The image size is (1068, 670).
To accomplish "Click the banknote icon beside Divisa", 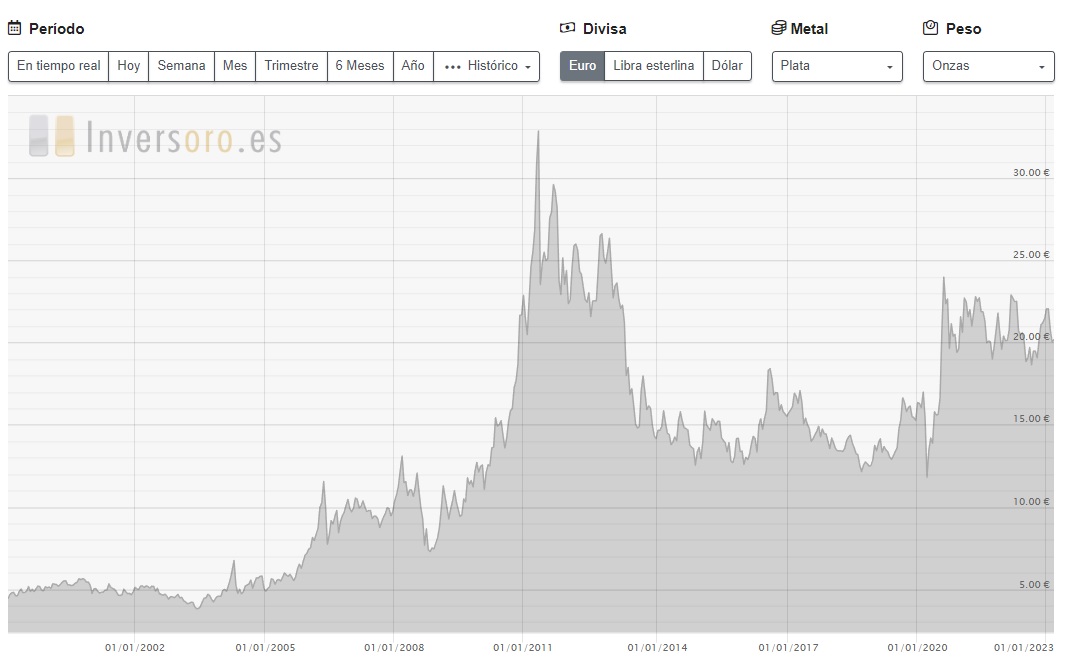I will click(x=568, y=29).
